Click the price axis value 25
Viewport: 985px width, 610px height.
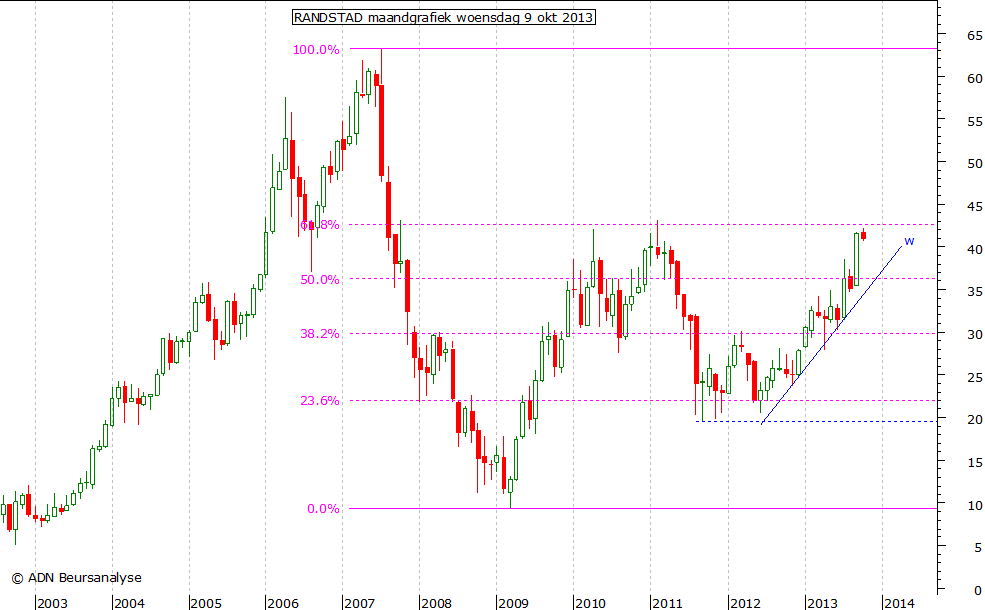974,377
